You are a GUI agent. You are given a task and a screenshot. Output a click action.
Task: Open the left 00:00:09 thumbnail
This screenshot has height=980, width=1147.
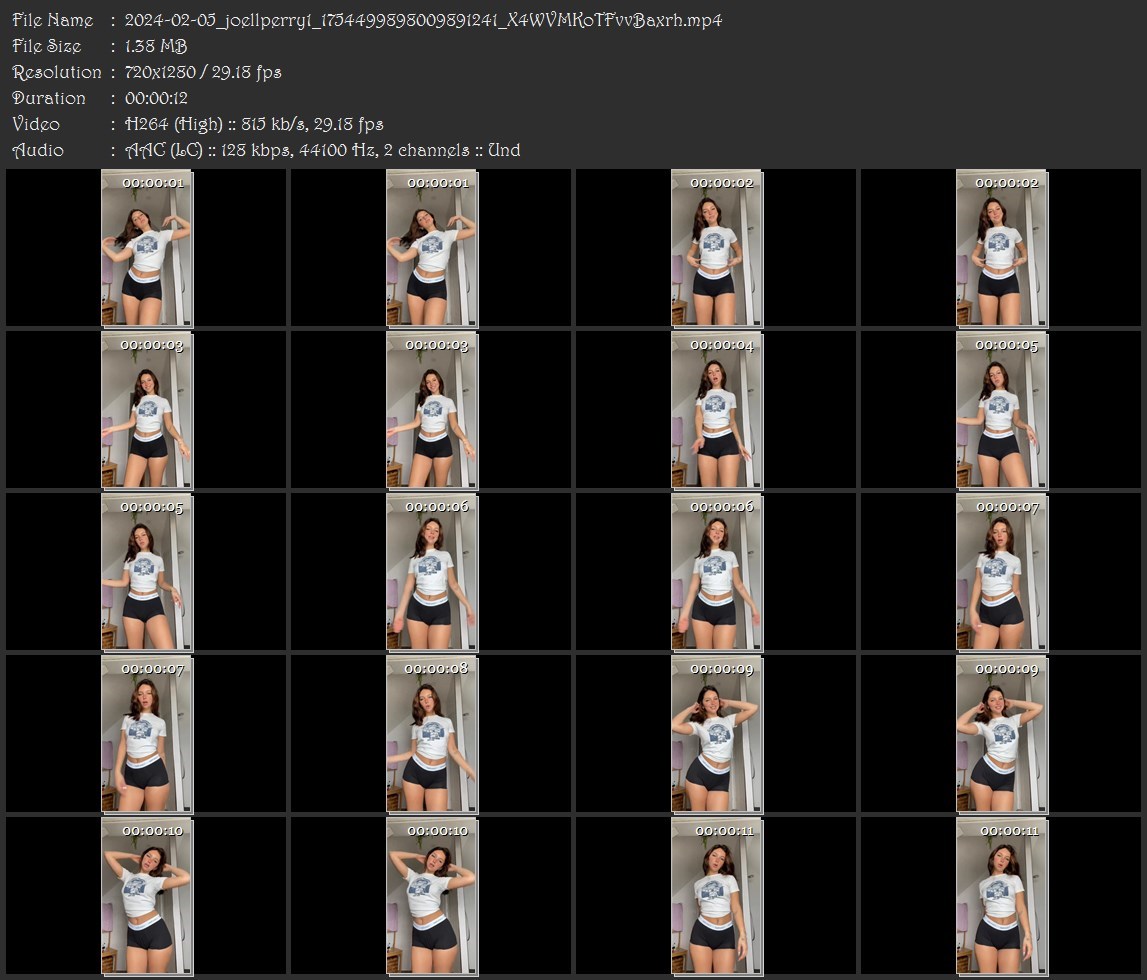pyautogui.click(x=717, y=734)
